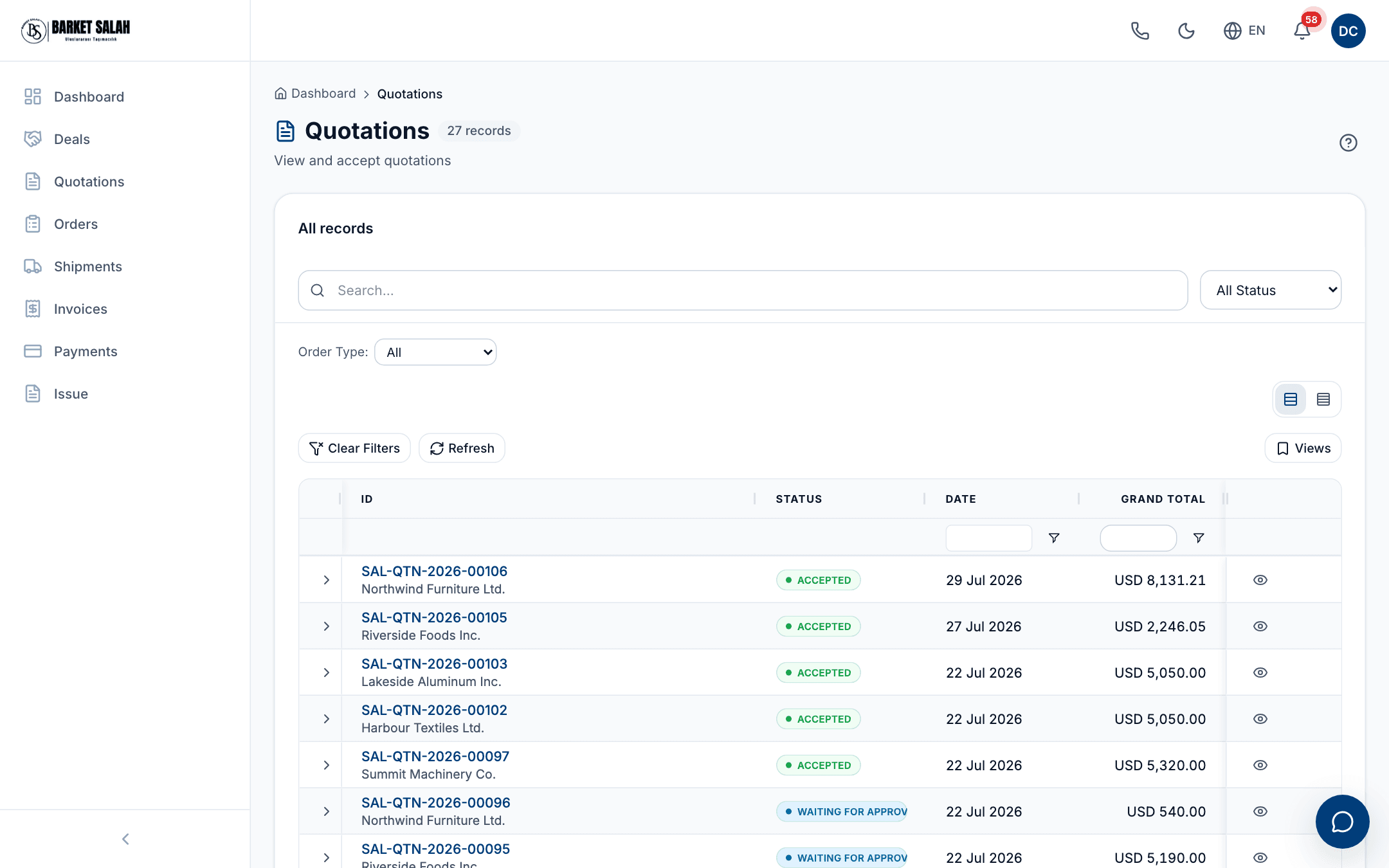The width and height of the screenshot is (1389, 868).
Task: Expand row SAL-QTN-2026-00097
Action: pyautogui.click(x=327, y=765)
